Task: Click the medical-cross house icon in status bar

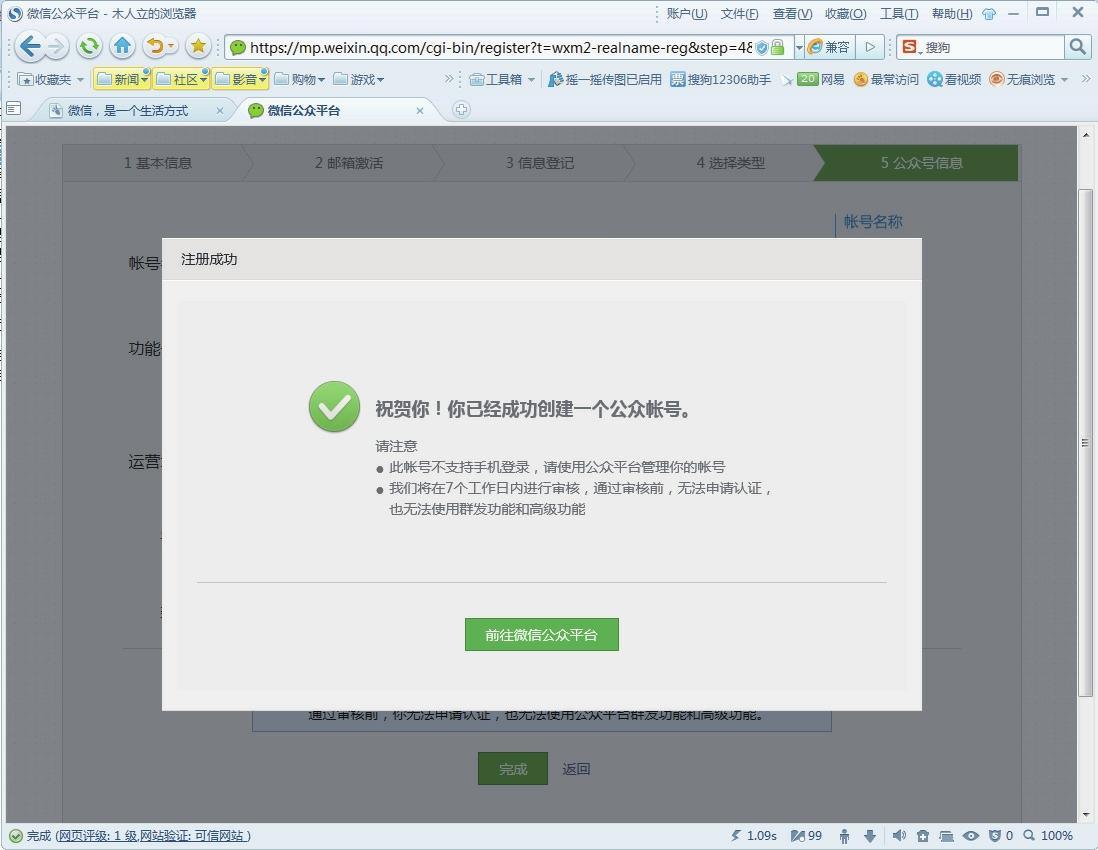Action: click(x=923, y=835)
